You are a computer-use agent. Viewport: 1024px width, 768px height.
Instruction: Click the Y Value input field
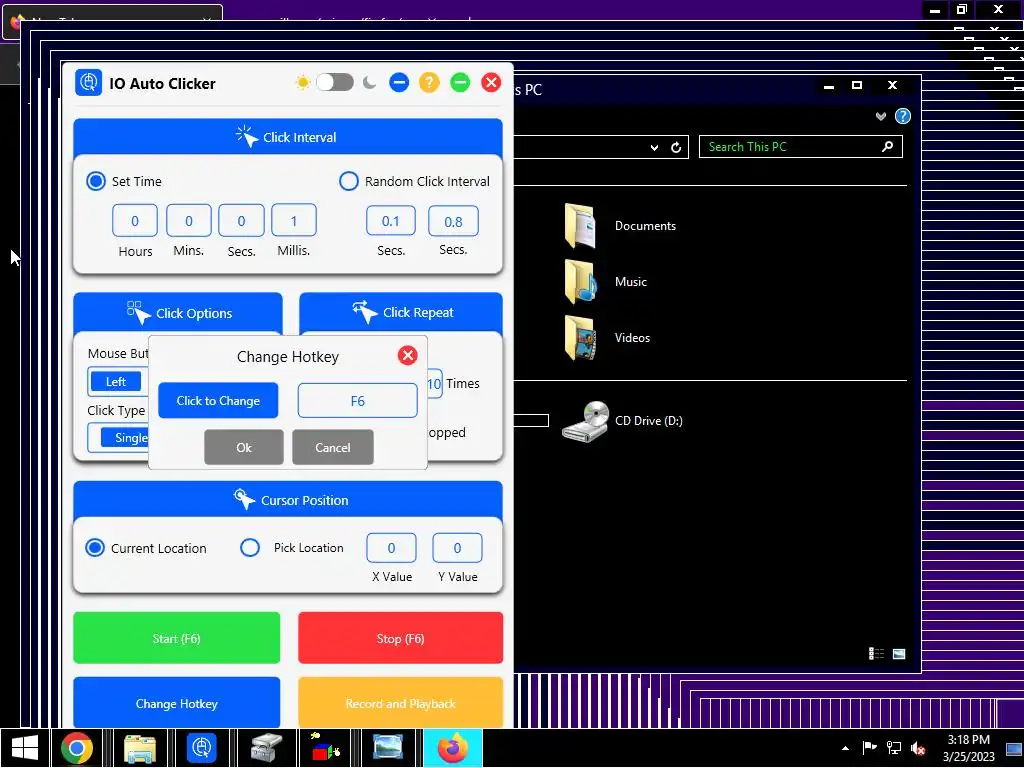click(x=457, y=548)
